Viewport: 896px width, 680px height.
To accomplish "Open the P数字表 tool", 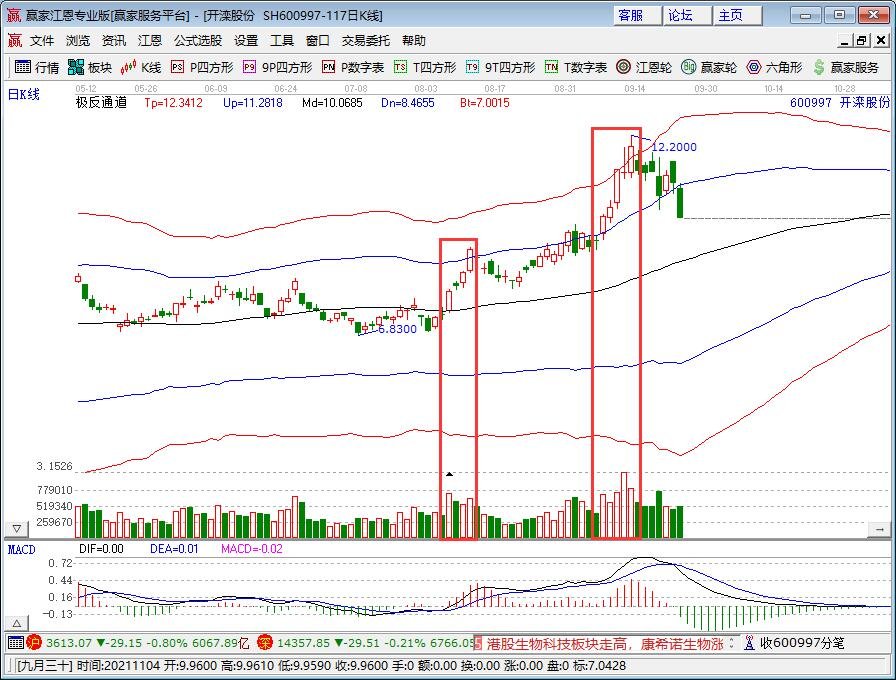I will pos(353,67).
